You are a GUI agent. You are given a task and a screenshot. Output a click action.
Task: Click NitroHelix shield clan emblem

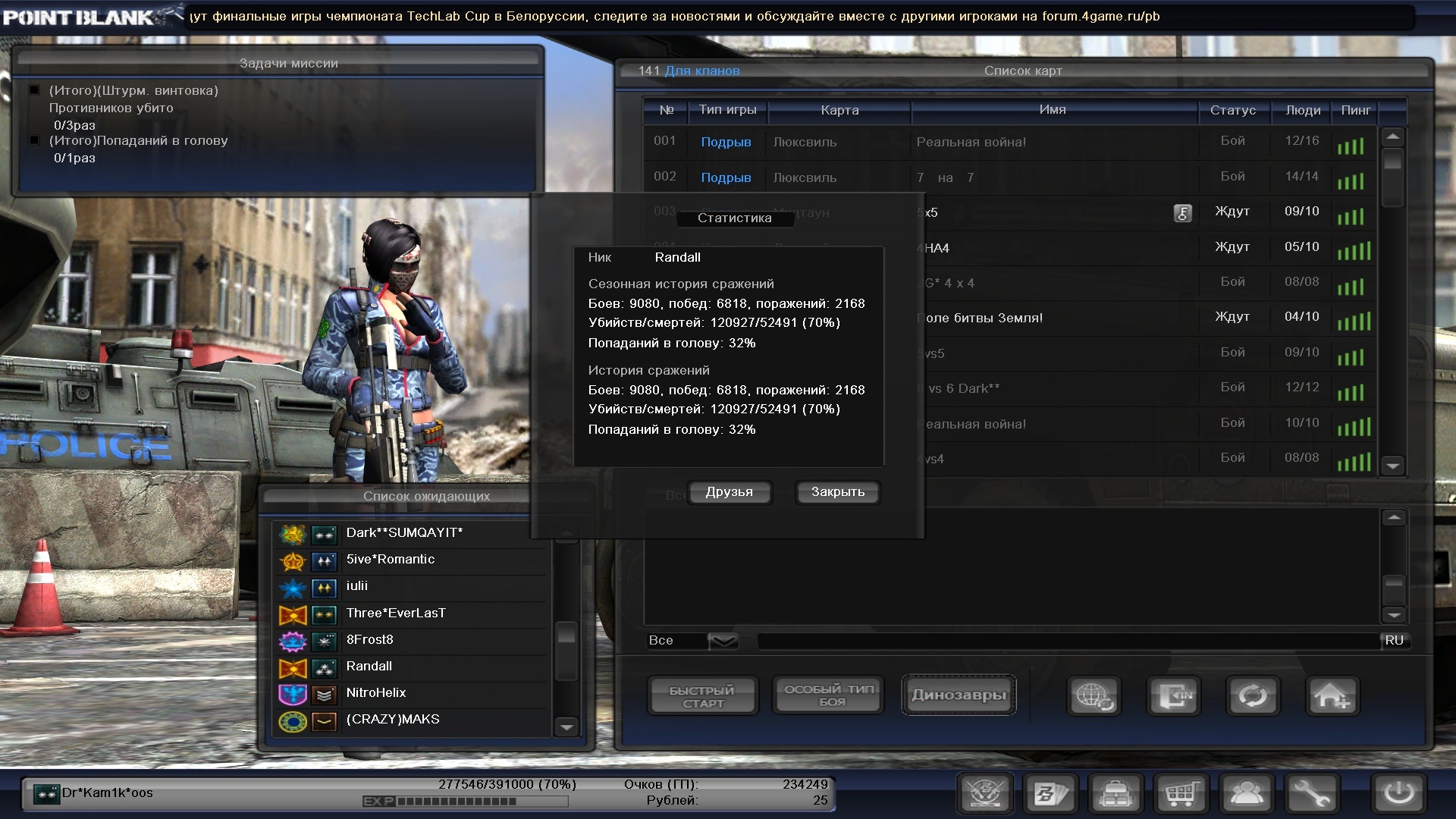click(x=293, y=695)
